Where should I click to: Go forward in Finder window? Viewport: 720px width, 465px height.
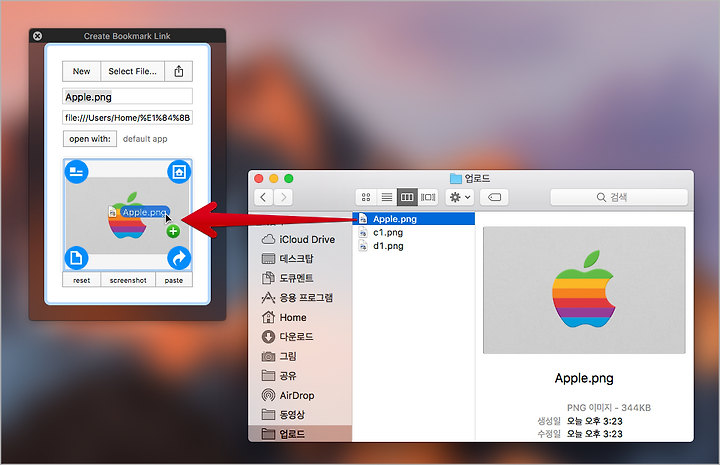tap(283, 197)
